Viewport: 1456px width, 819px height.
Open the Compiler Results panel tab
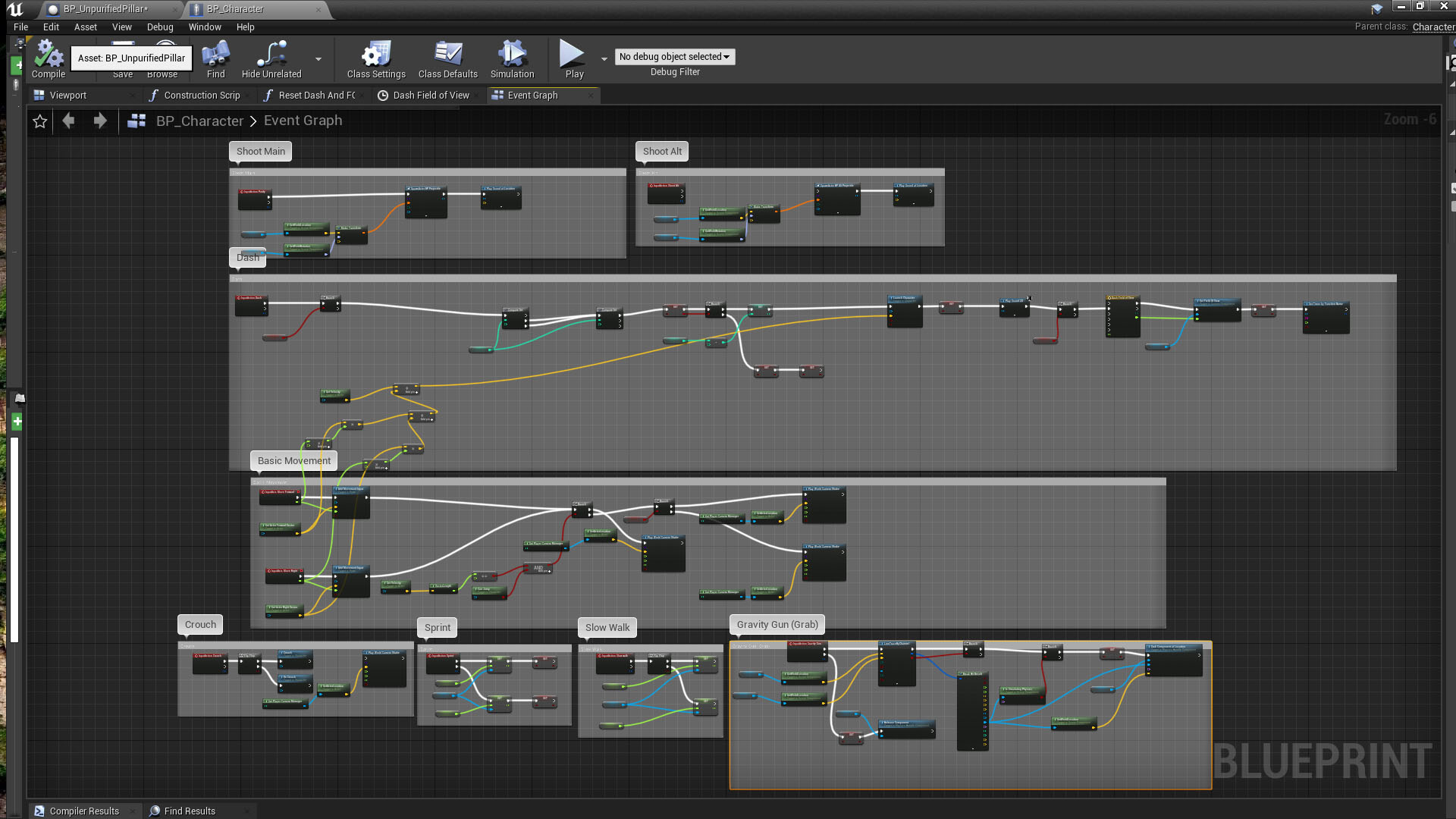(x=83, y=811)
